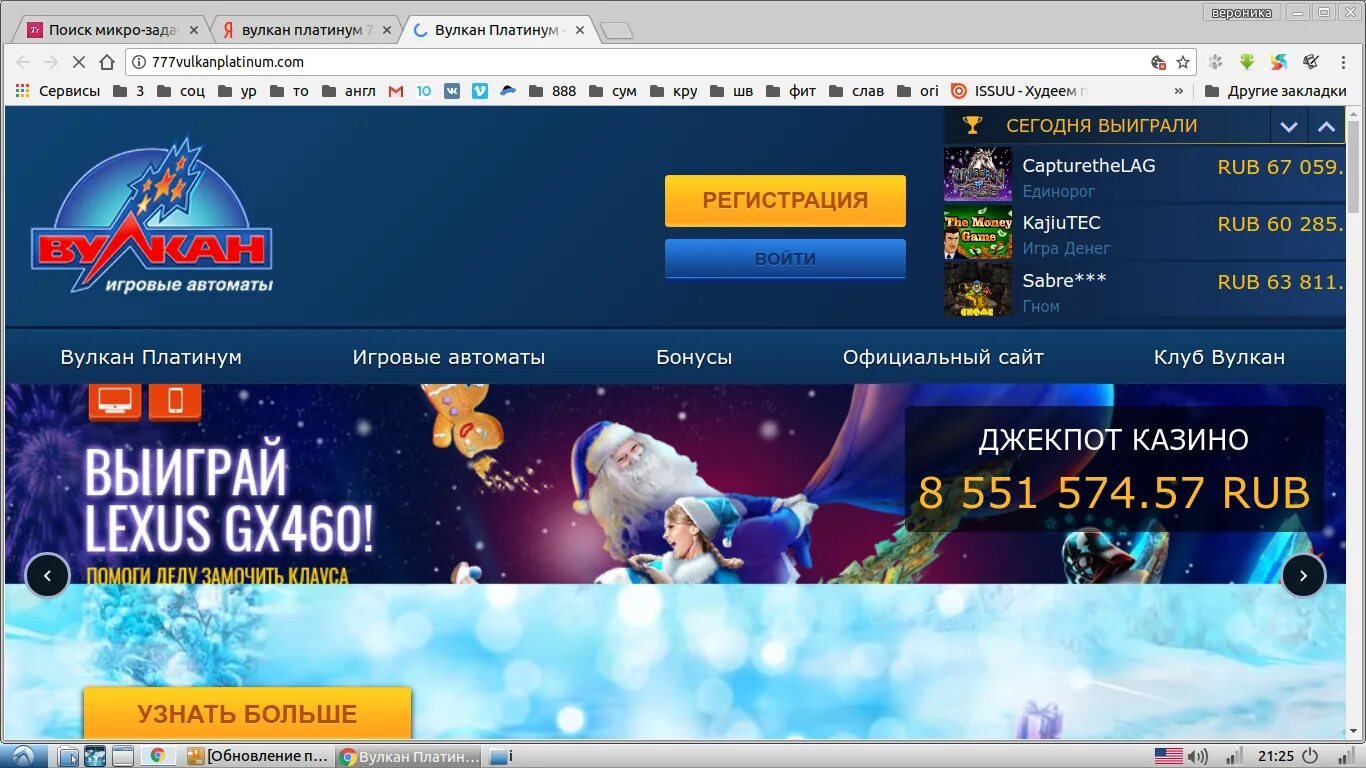
Task: Open the Вулкан Платинум taskbar window
Action: click(410, 756)
